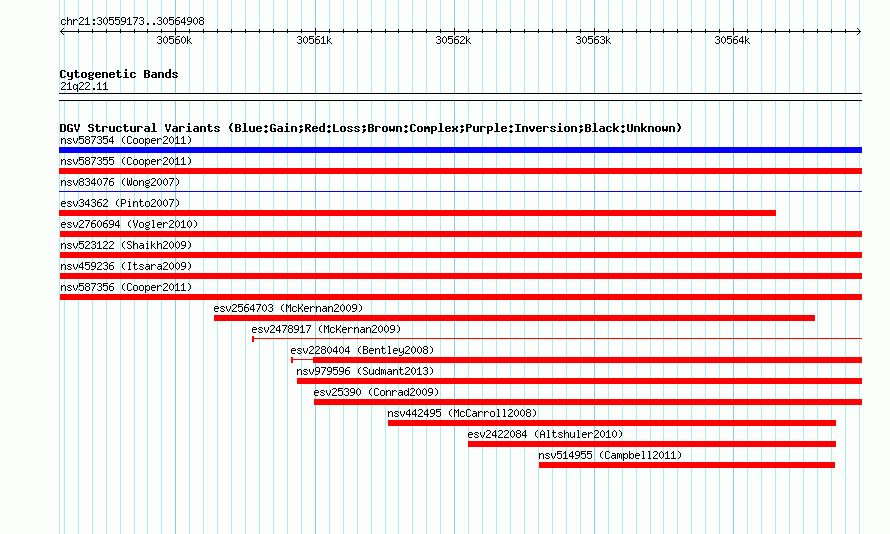
Task: Open the nsv587355 (Cooper2011) label
Action: (126, 161)
